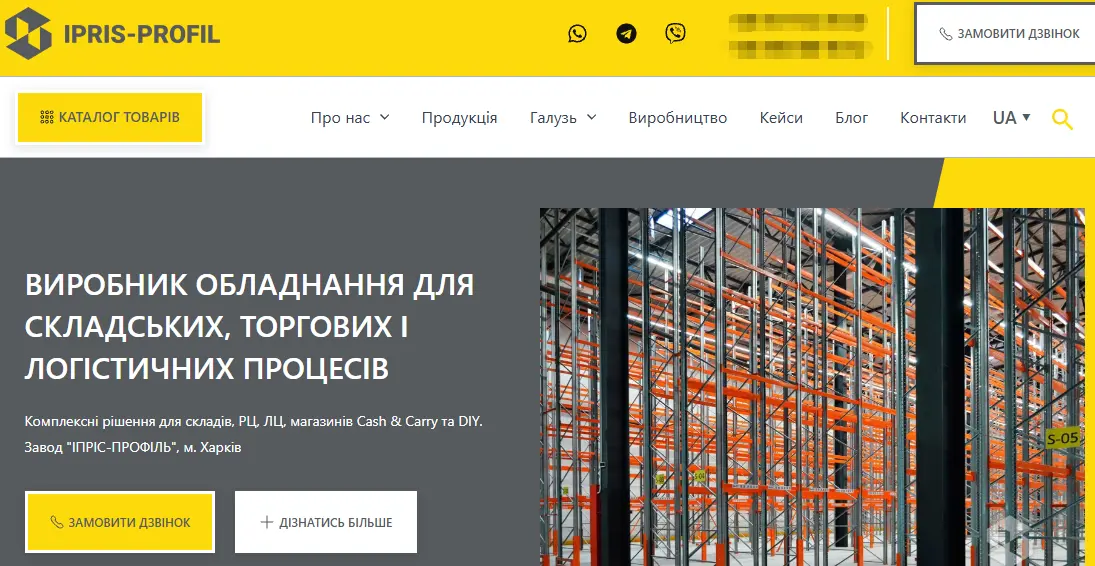Click the header 'Замовити дзвінок' button

pos(1005,34)
